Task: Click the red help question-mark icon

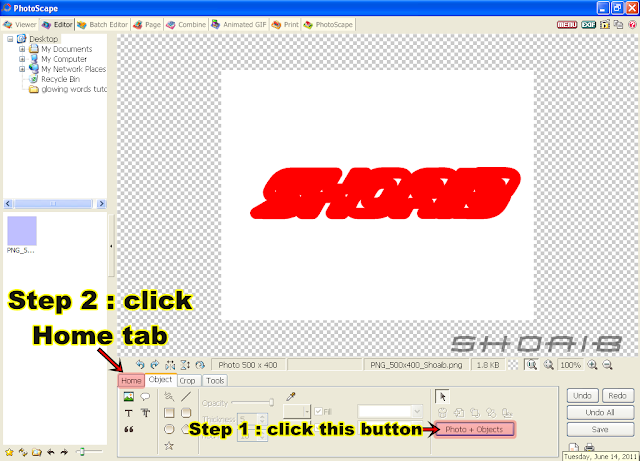Action: 632,25
